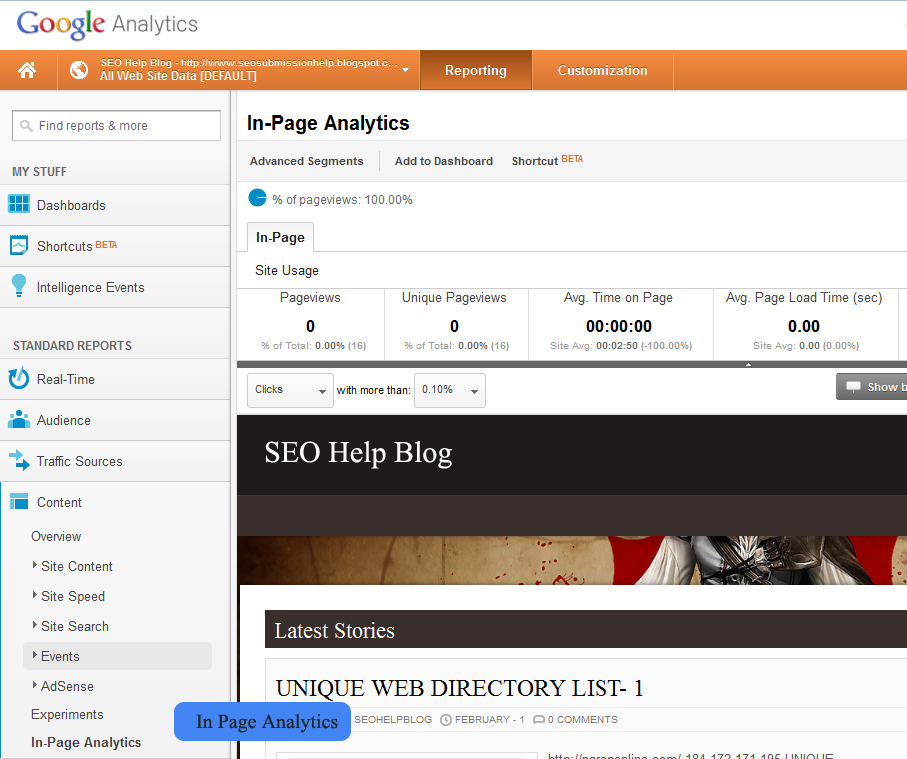Click the Site Usage sub-tab
The image size is (907, 759).
(287, 270)
